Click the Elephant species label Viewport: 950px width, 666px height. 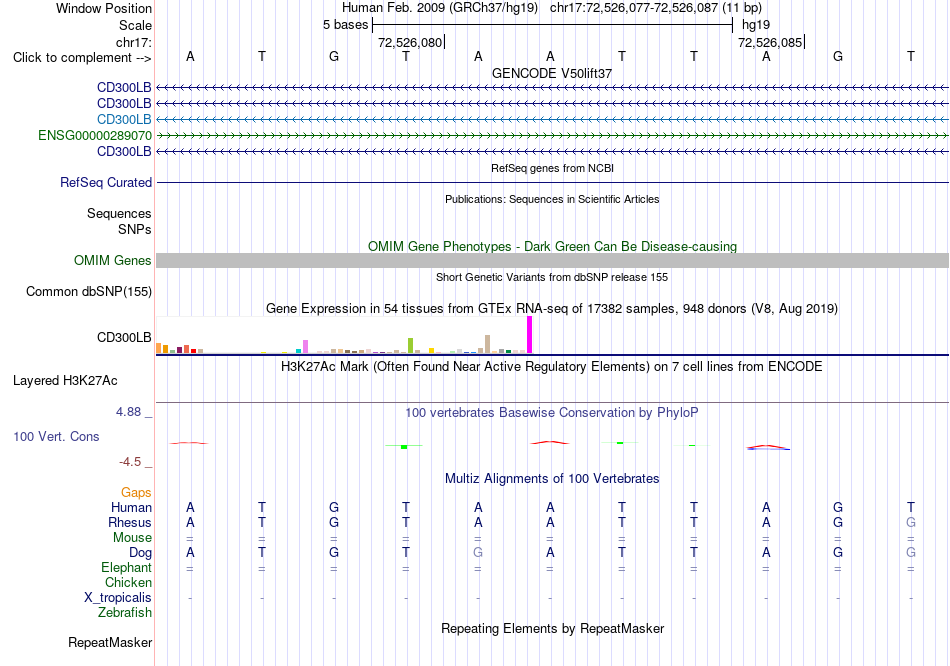(x=127, y=568)
